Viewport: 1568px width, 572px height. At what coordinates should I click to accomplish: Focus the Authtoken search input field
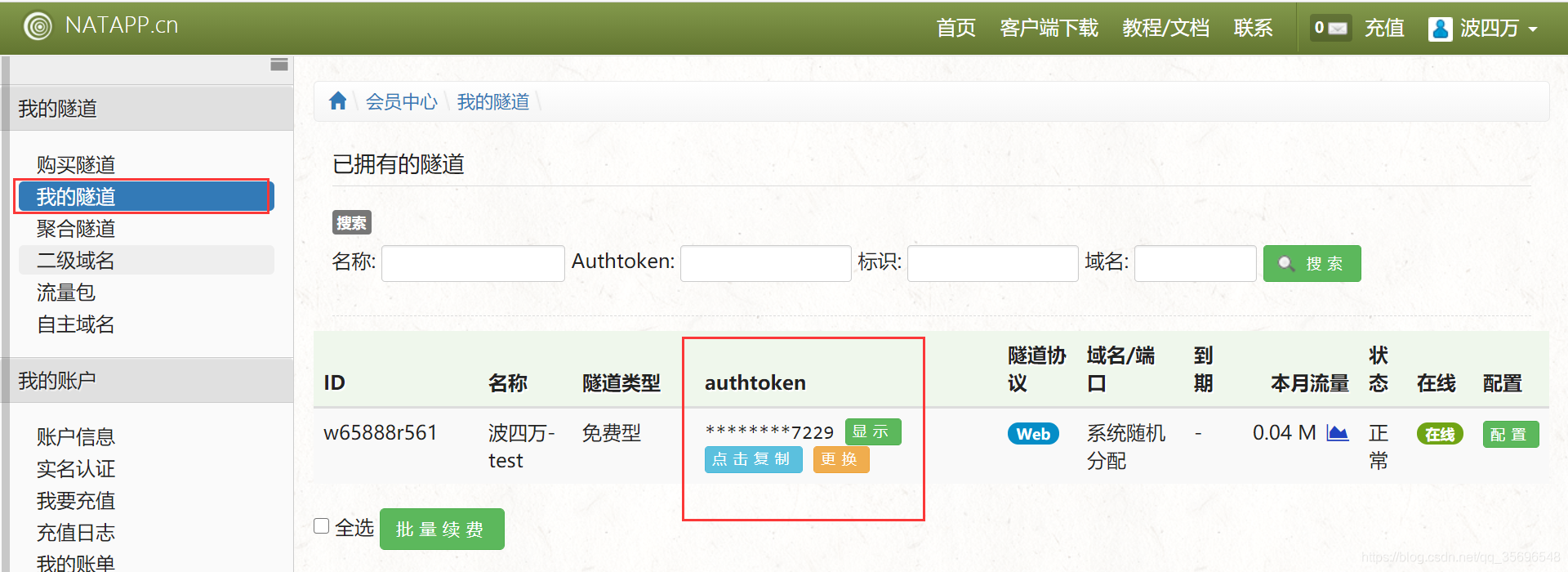tap(765, 263)
